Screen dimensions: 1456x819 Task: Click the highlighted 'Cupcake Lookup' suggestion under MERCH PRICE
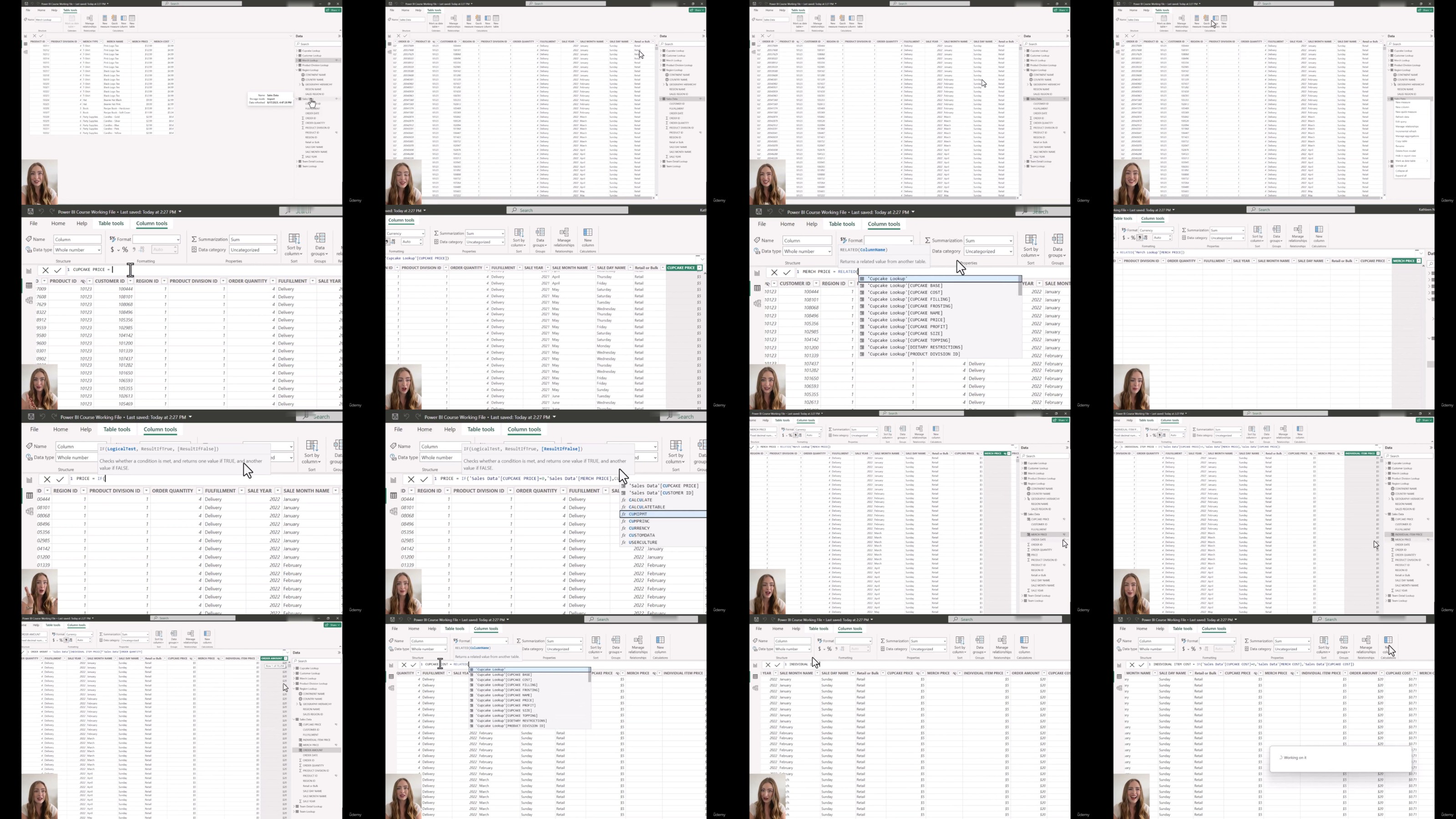887,278
